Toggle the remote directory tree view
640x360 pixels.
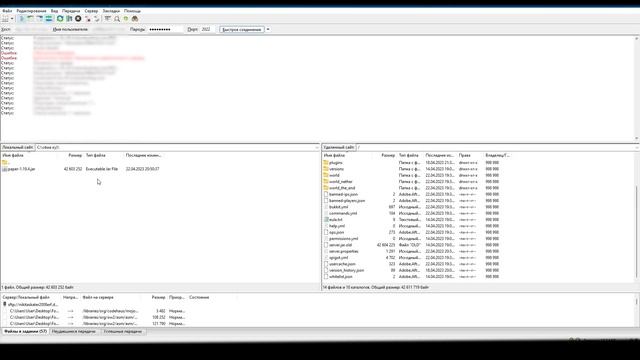click(x=40, y=19)
